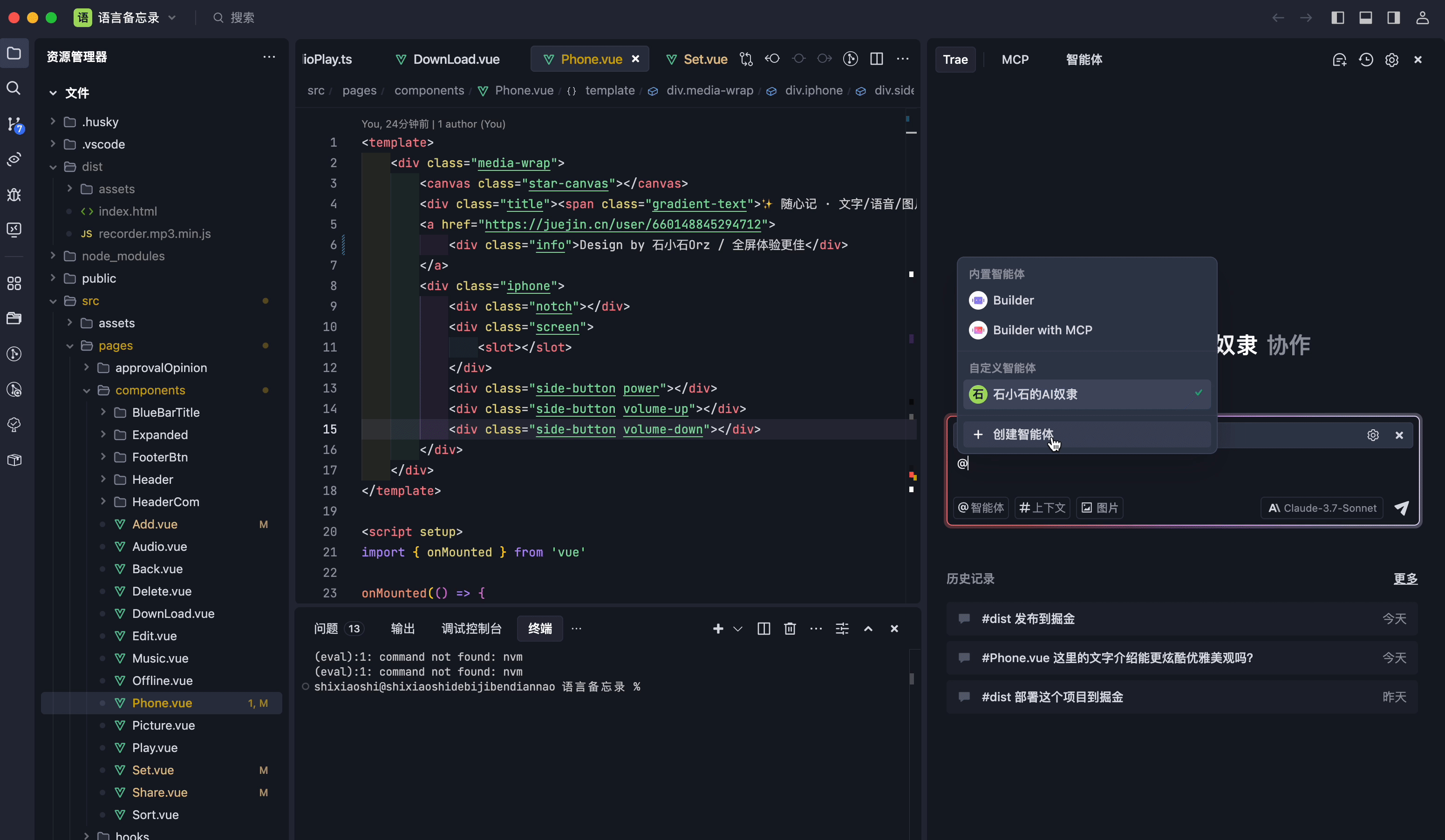1445x840 pixels.
Task: Open the Source Control sidebar icon
Action: [x=14, y=123]
